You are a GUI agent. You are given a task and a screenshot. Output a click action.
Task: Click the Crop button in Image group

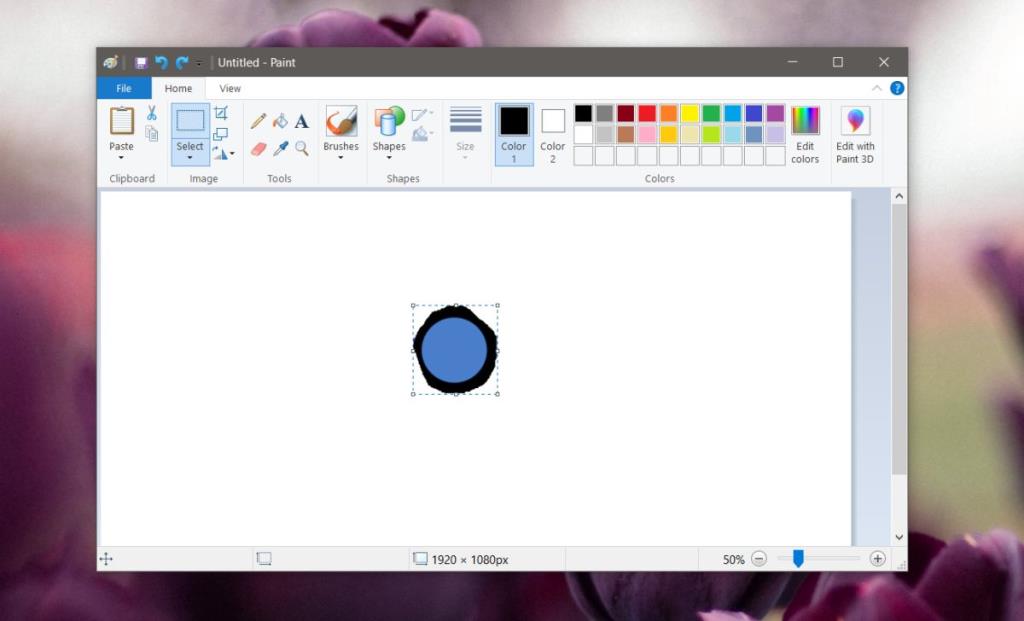[220, 112]
